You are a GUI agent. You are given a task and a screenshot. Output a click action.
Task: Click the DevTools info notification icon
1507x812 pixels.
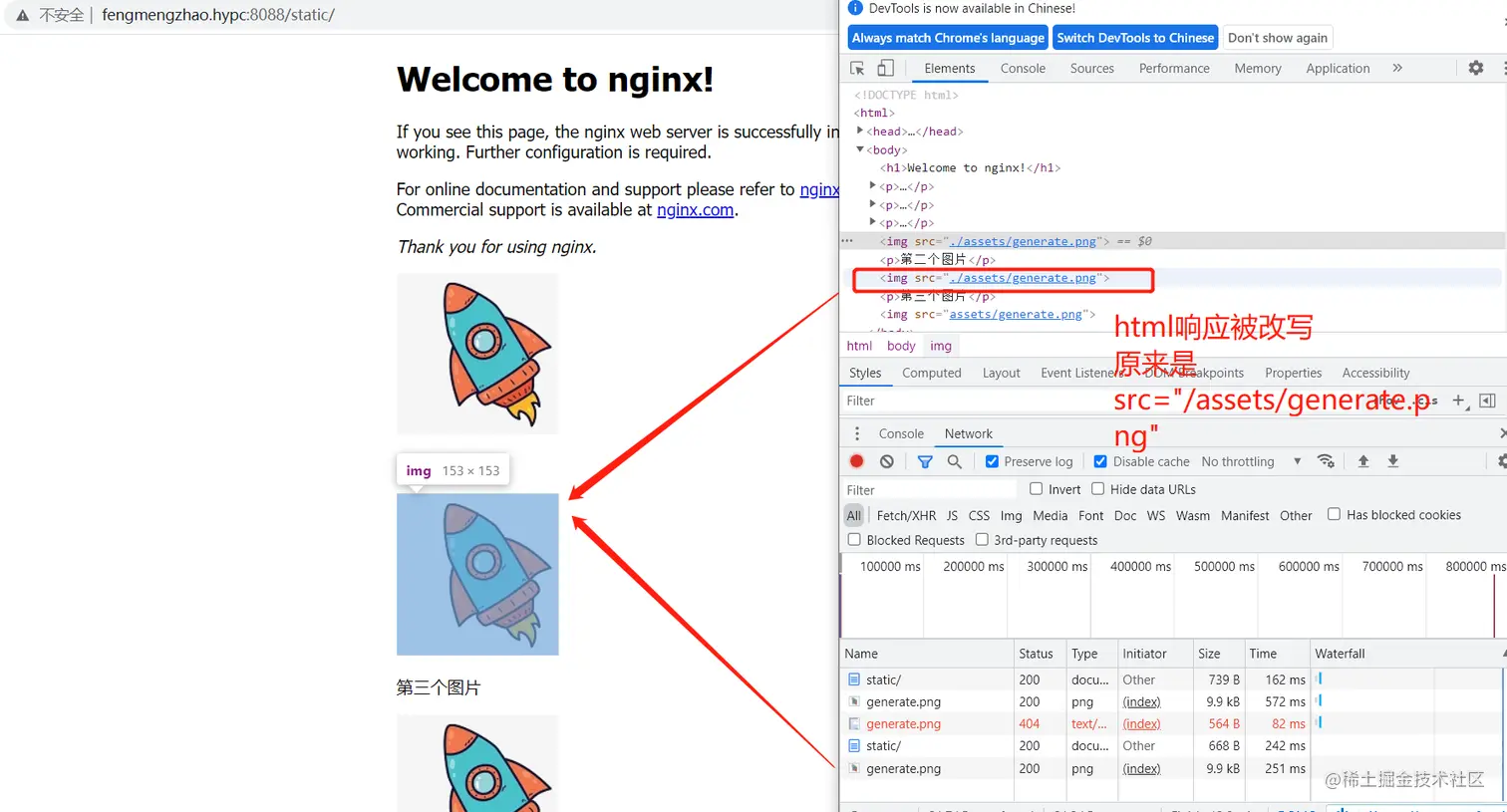(855, 8)
